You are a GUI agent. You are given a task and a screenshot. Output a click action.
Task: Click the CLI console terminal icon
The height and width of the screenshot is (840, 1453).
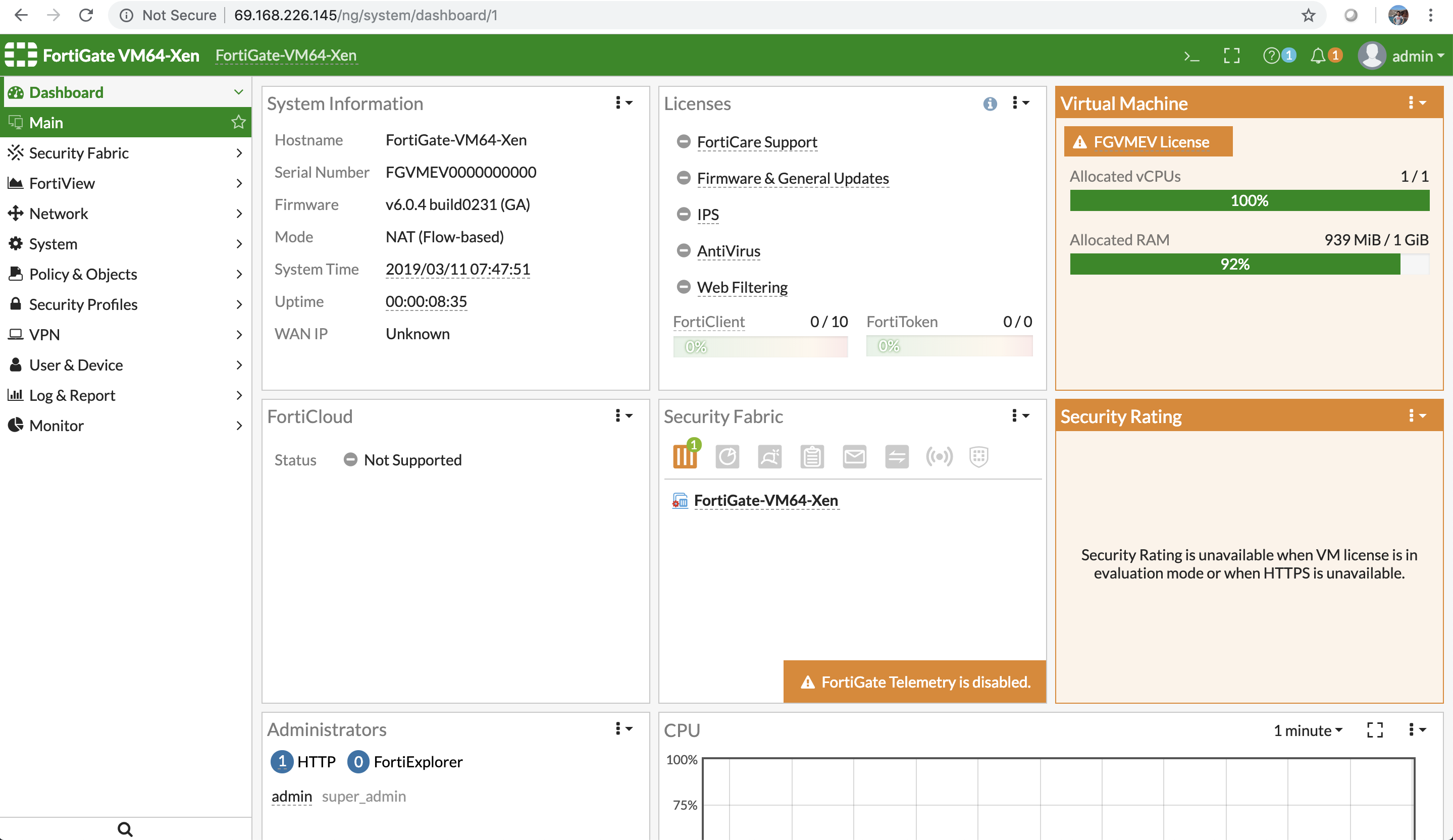[1191, 55]
